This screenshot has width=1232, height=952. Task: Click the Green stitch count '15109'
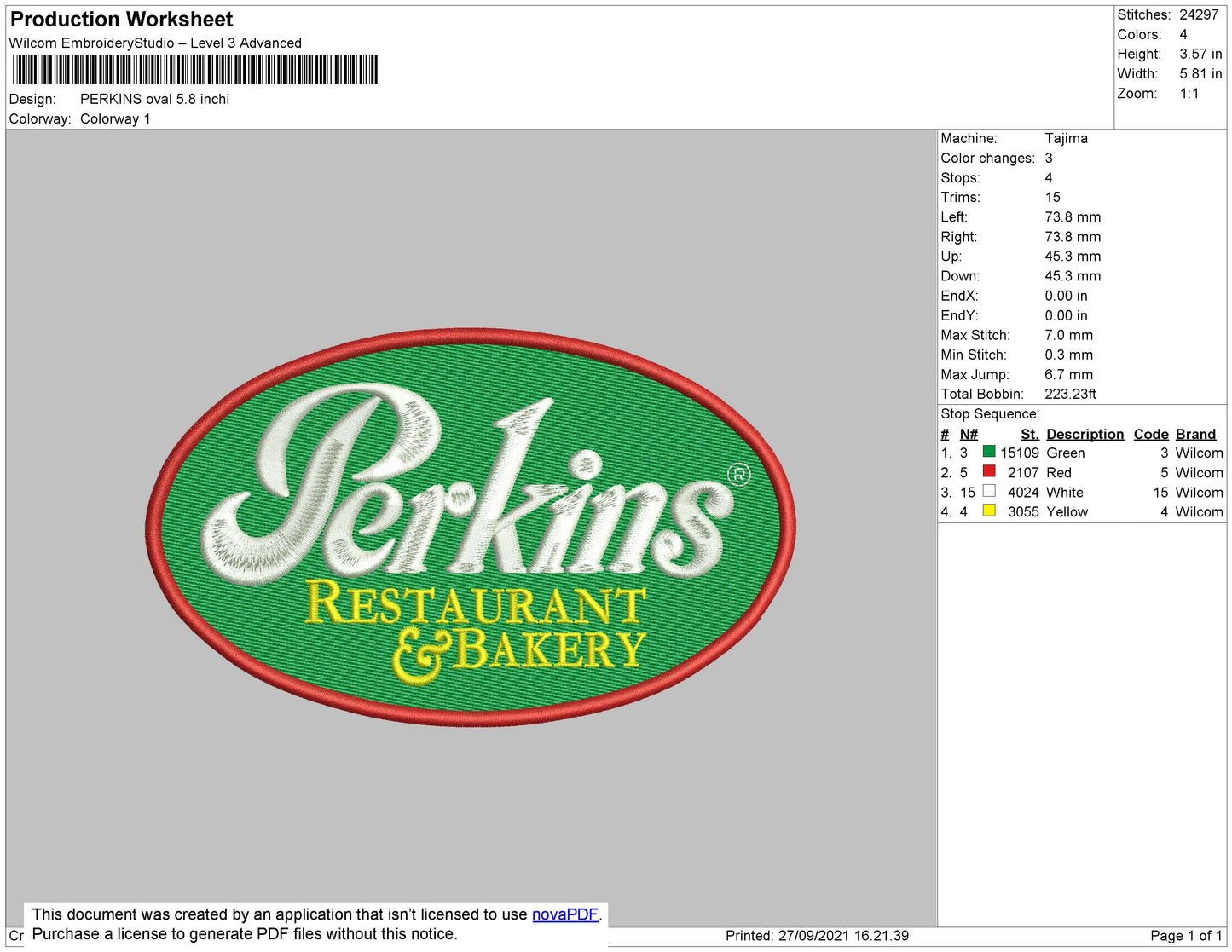coord(1020,453)
